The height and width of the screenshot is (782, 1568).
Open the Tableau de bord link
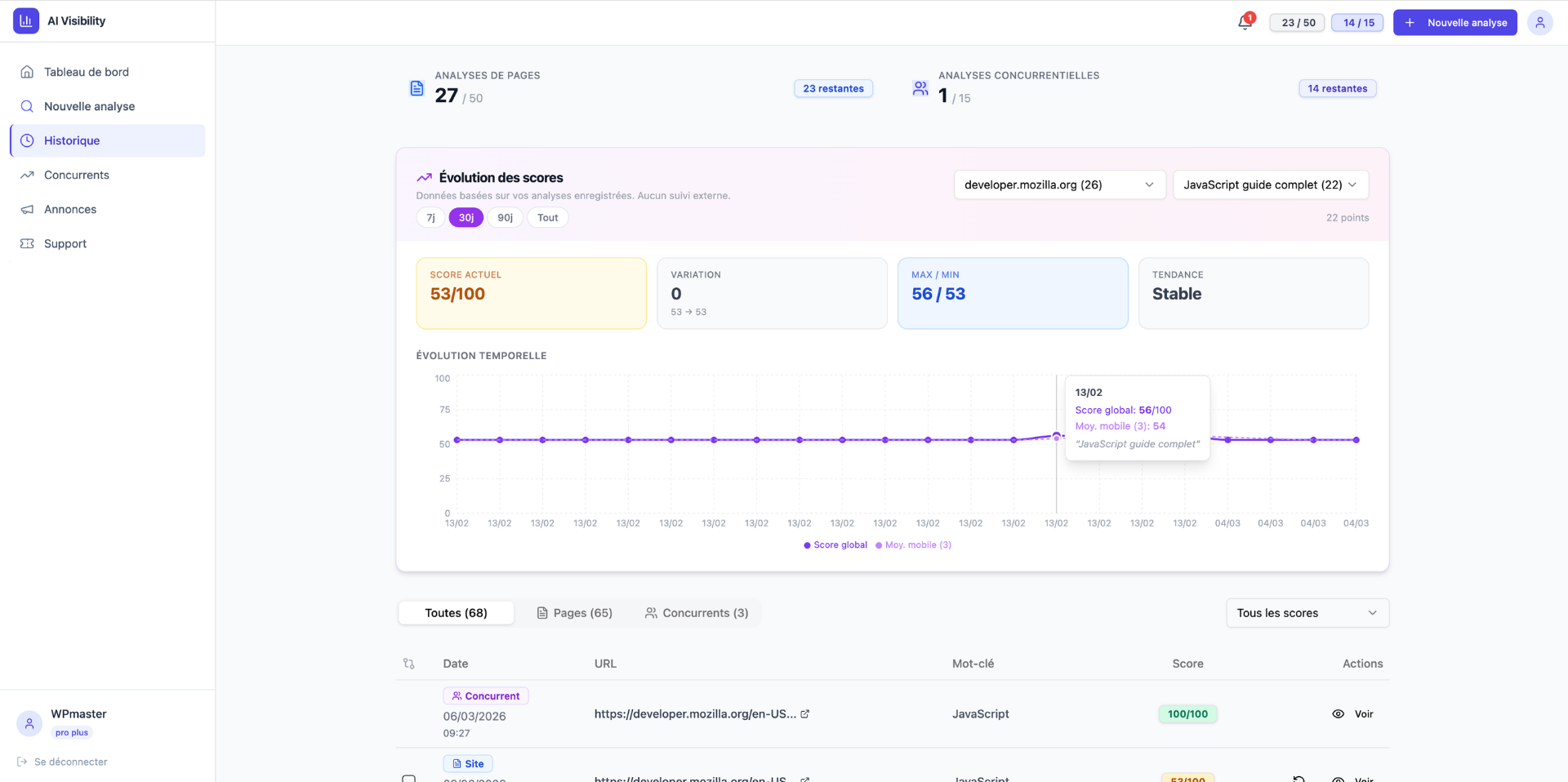point(86,72)
